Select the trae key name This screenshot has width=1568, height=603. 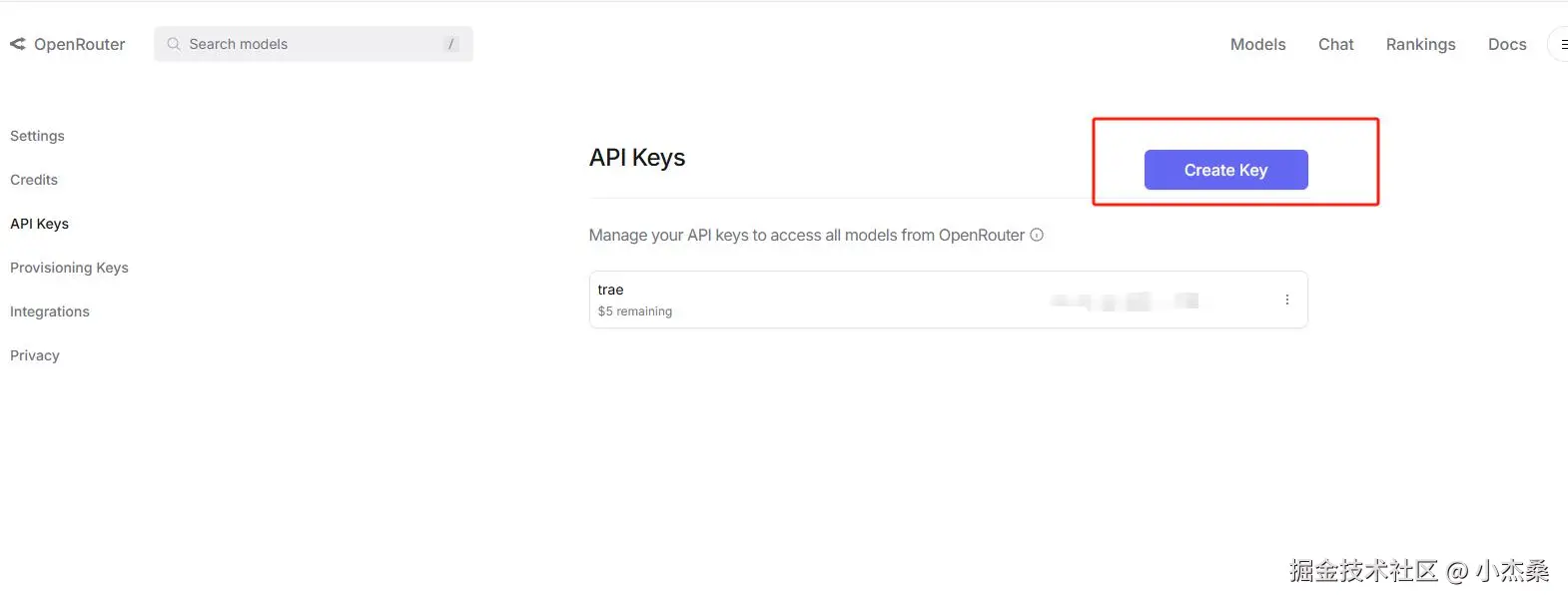610,290
